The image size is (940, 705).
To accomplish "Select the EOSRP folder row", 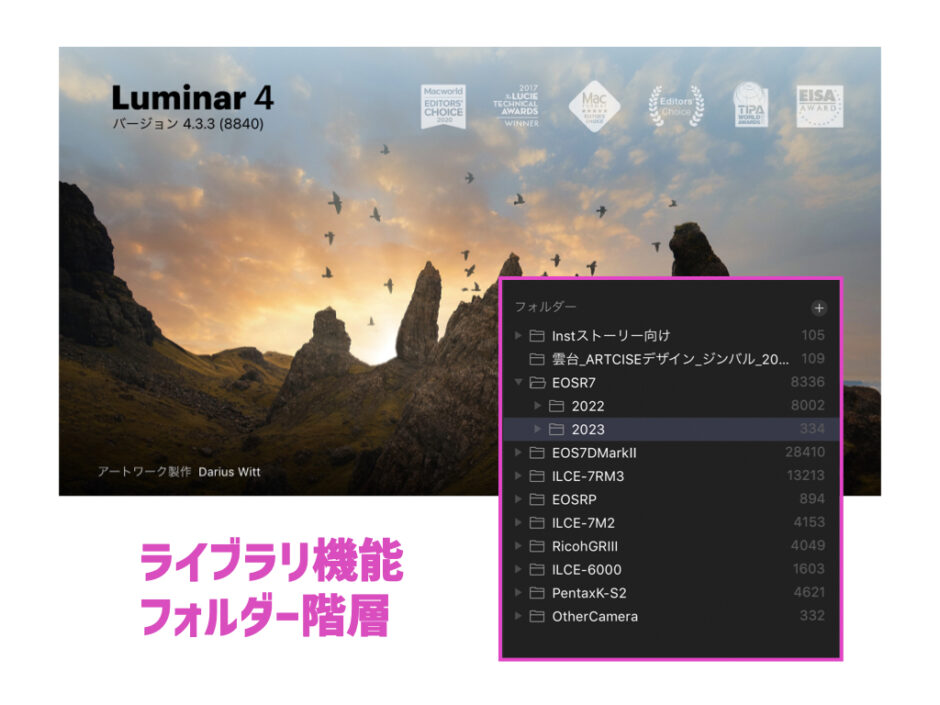I will coord(670,499).
